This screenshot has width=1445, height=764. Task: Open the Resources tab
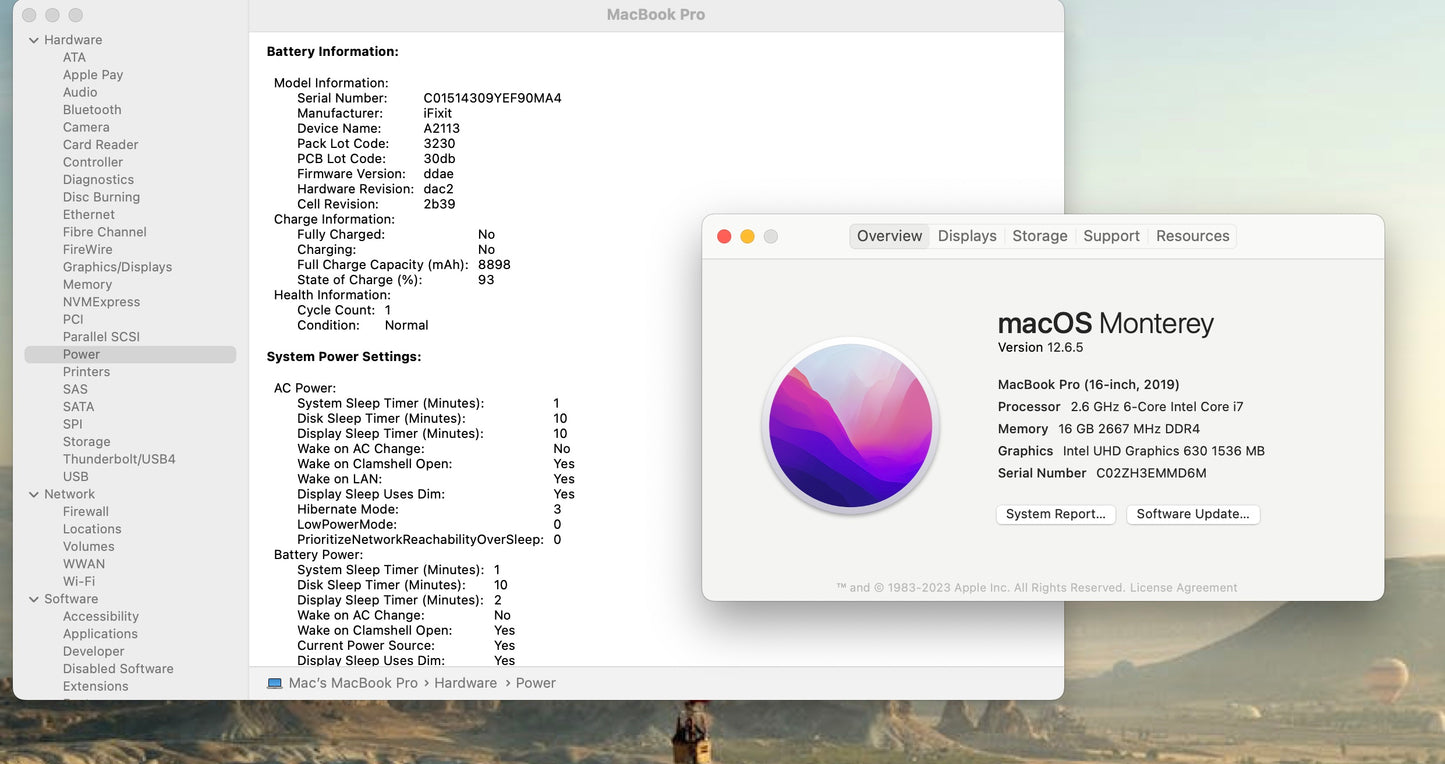[x=1192, y=236]
